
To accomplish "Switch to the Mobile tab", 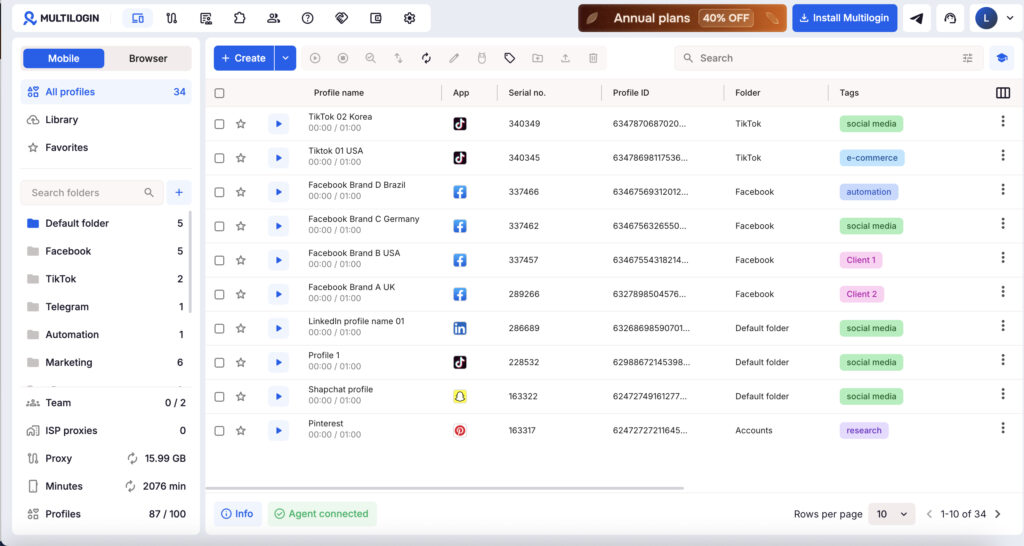I will click(63, 58).
